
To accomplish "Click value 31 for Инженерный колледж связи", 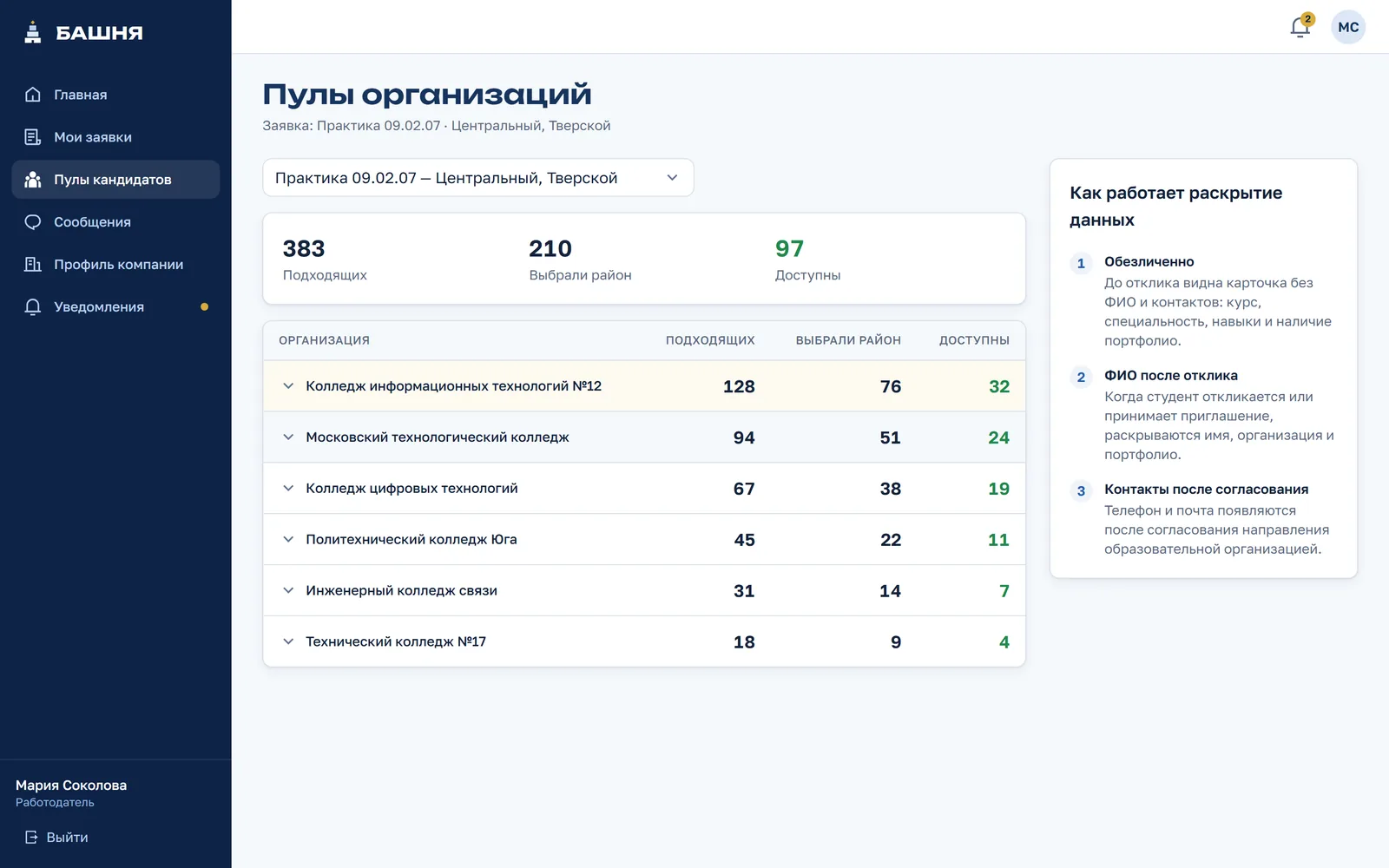I will tap(744, 592).
